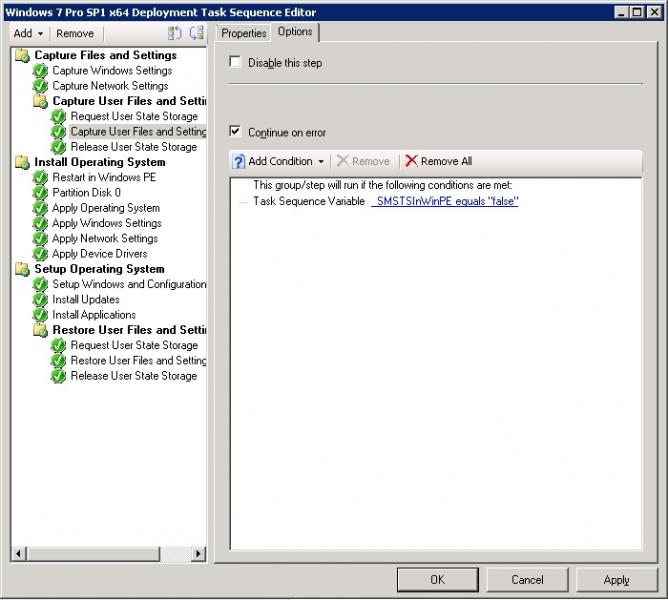Select the Options tab
Image resolution: width=668 pixels, height=600 pixels.
(x=295, y=32)
